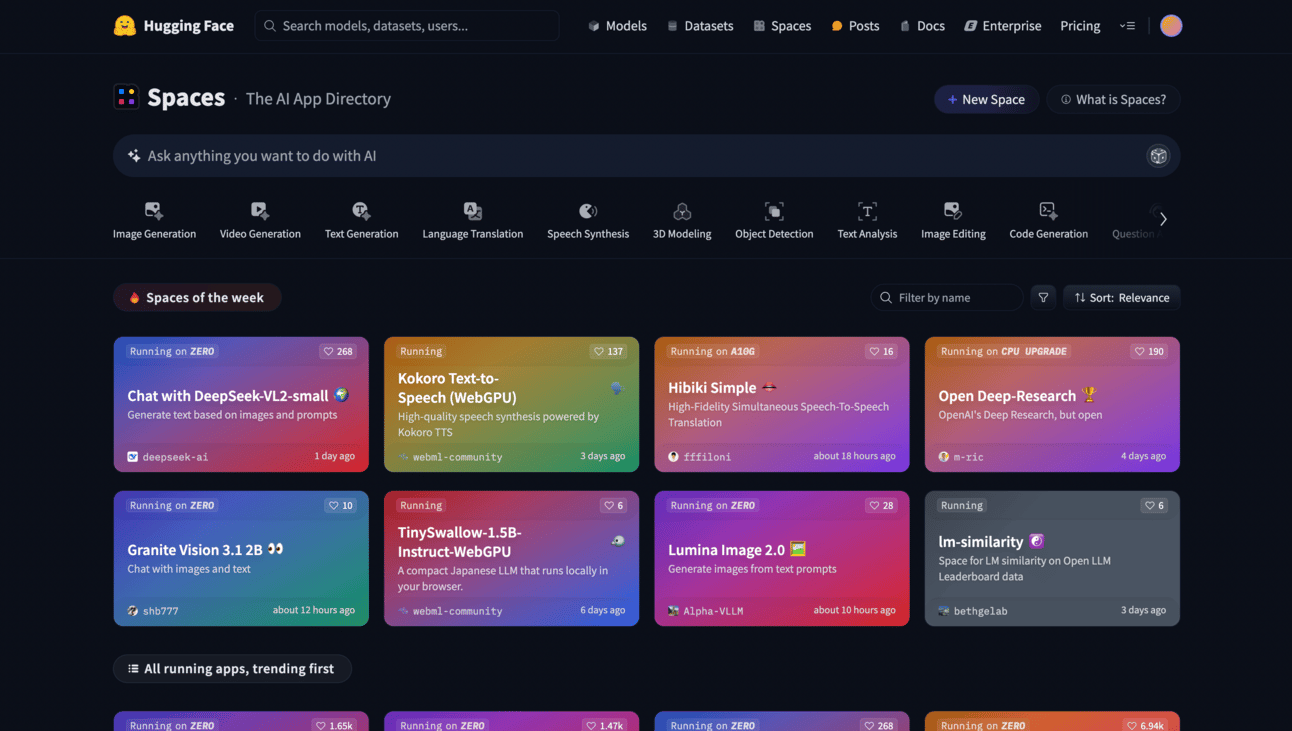Image resolution: width=1292 pixels, height=731 pixels.
Task: Open the Datasets page
Action: click(x=700, y=26)
